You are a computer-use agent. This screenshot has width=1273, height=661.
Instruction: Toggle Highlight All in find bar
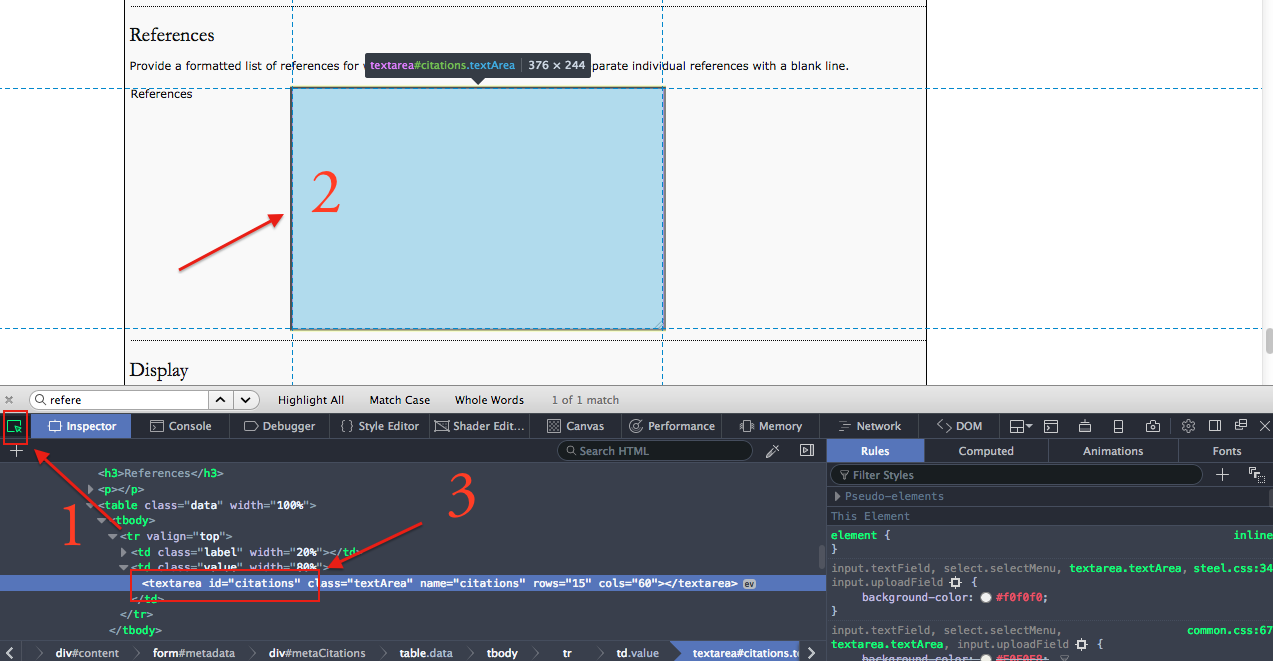pos(310,400)
